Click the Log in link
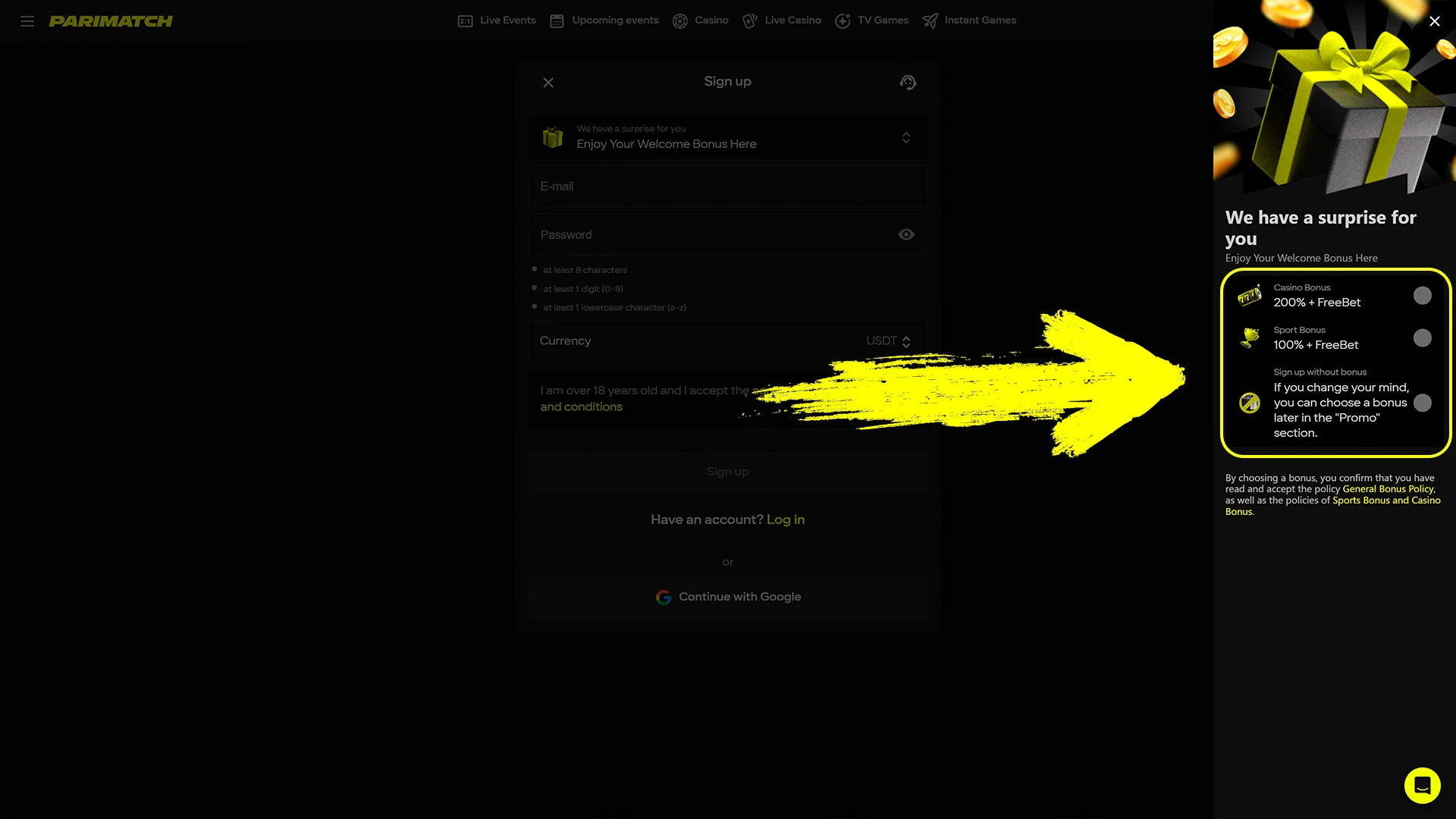This screenshot has height=819, width=1456. [x=786, y=519]
